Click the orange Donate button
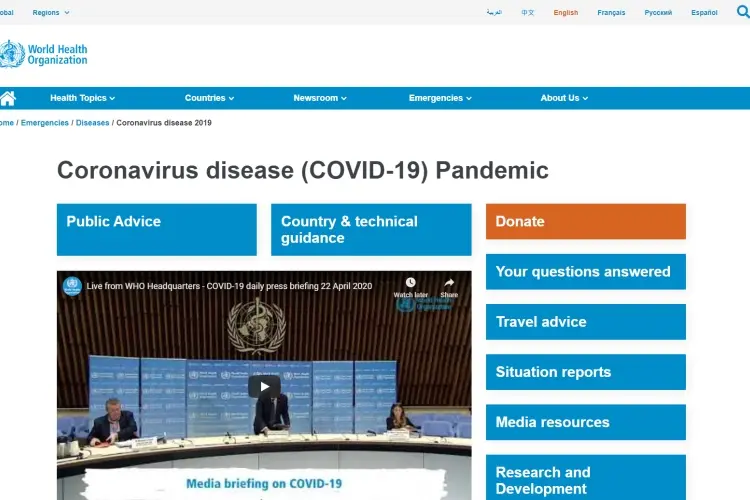Image resolution: width=750 pixels, height=500 pixels. point(585,222)
